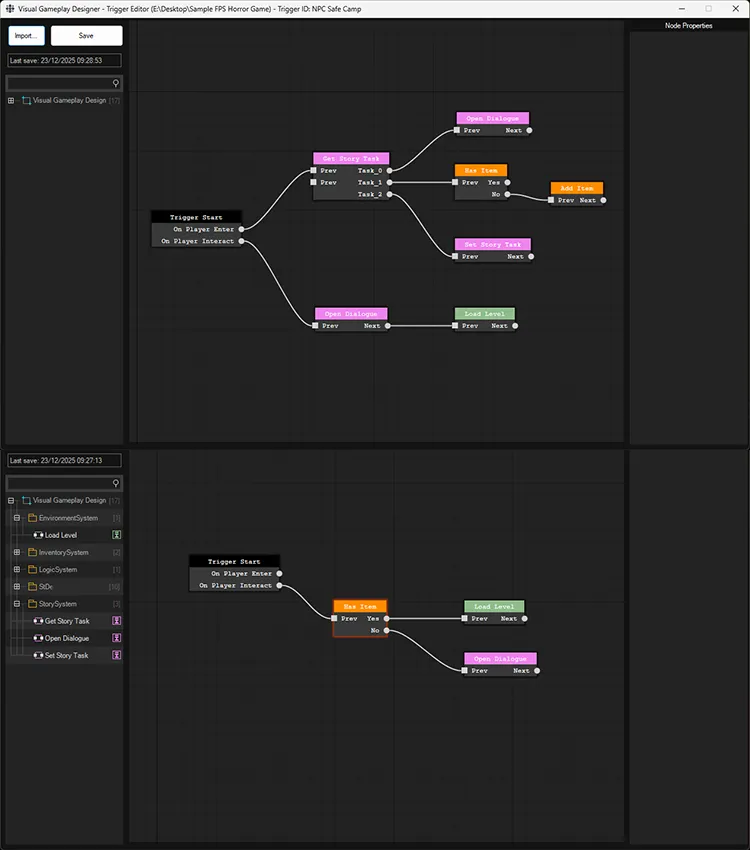The image size is (750, 850).
Task: Click pink badge icon beside Get Story Task tree item
Action: (x=116, y=621)
